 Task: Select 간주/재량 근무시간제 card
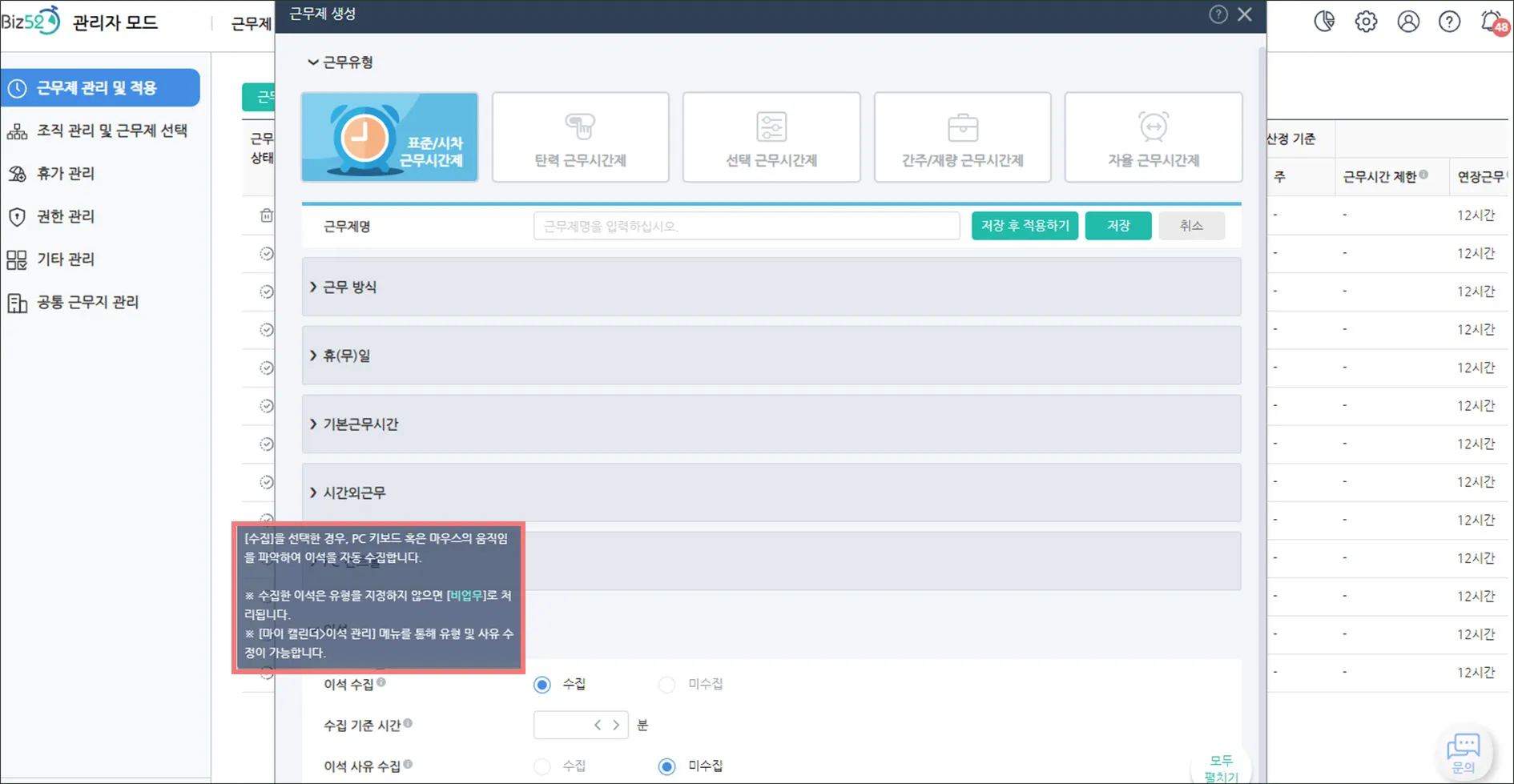(962, 137)
